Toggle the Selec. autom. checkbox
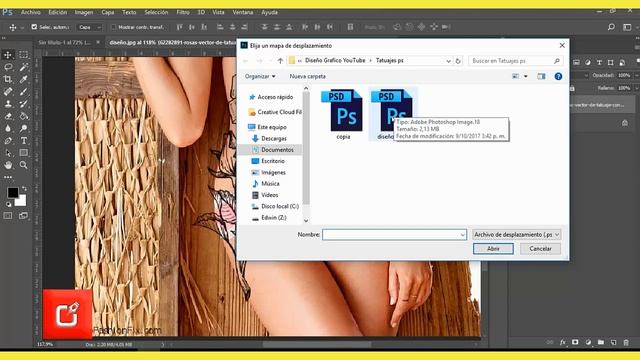The image size is (640, 360). point(34,27)
